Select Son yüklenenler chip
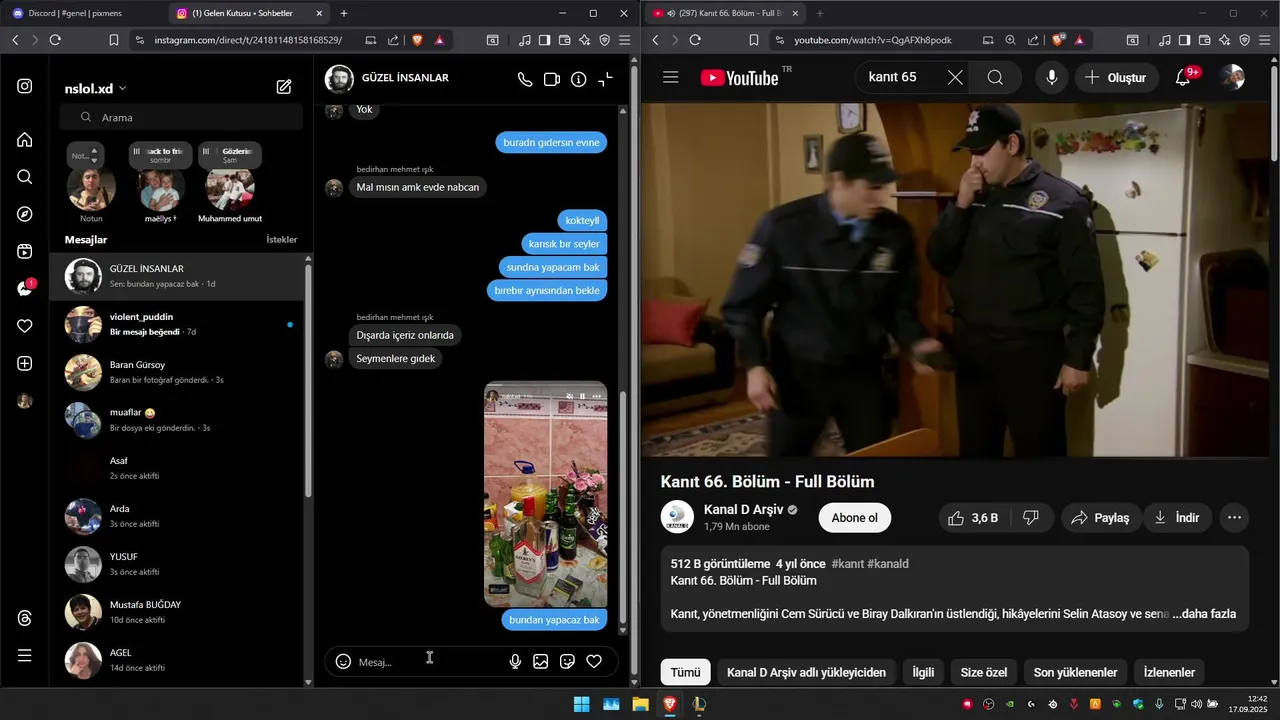The height and width of the screenshot is (720, 1280). click(1075, 672)
